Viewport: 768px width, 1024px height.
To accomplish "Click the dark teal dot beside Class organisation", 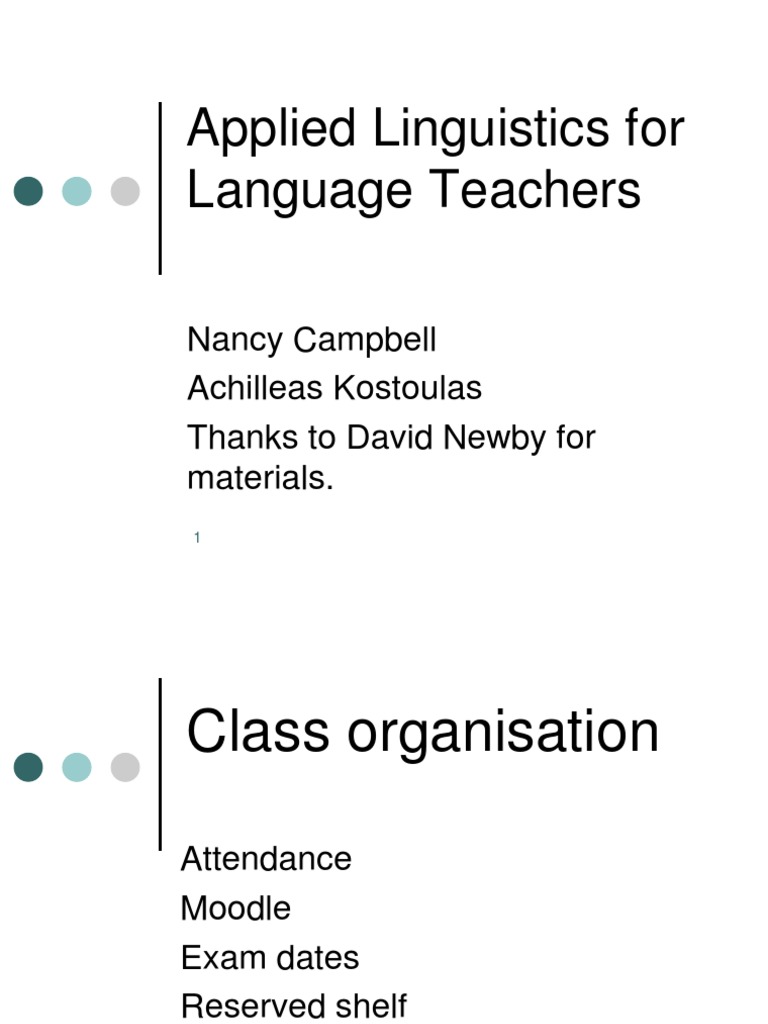I will pyautogui.click(x=28, y=767).
